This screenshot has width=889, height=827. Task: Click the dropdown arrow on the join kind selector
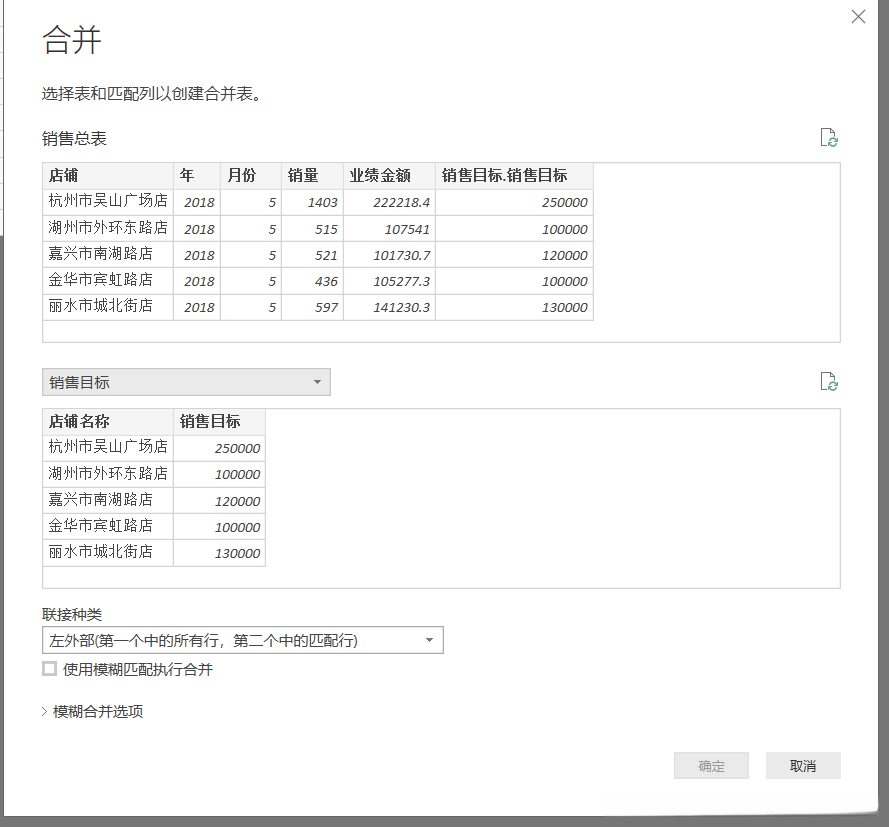(430, 640)
